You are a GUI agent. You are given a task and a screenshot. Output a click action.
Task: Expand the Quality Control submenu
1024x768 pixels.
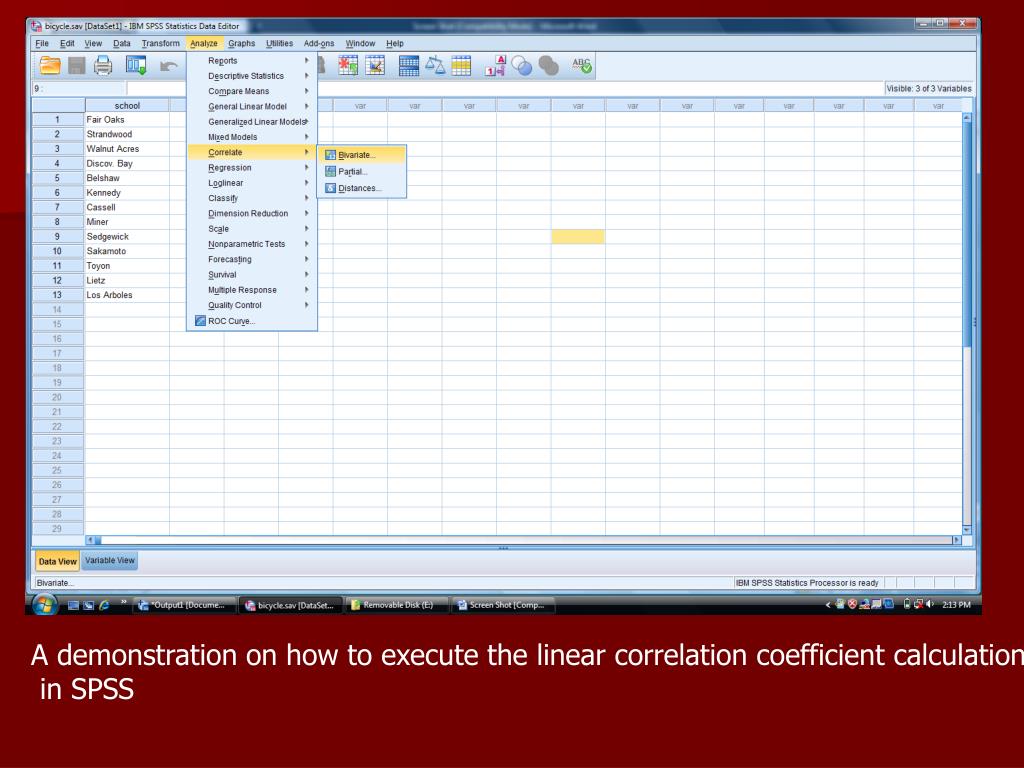tap(251, 305)
